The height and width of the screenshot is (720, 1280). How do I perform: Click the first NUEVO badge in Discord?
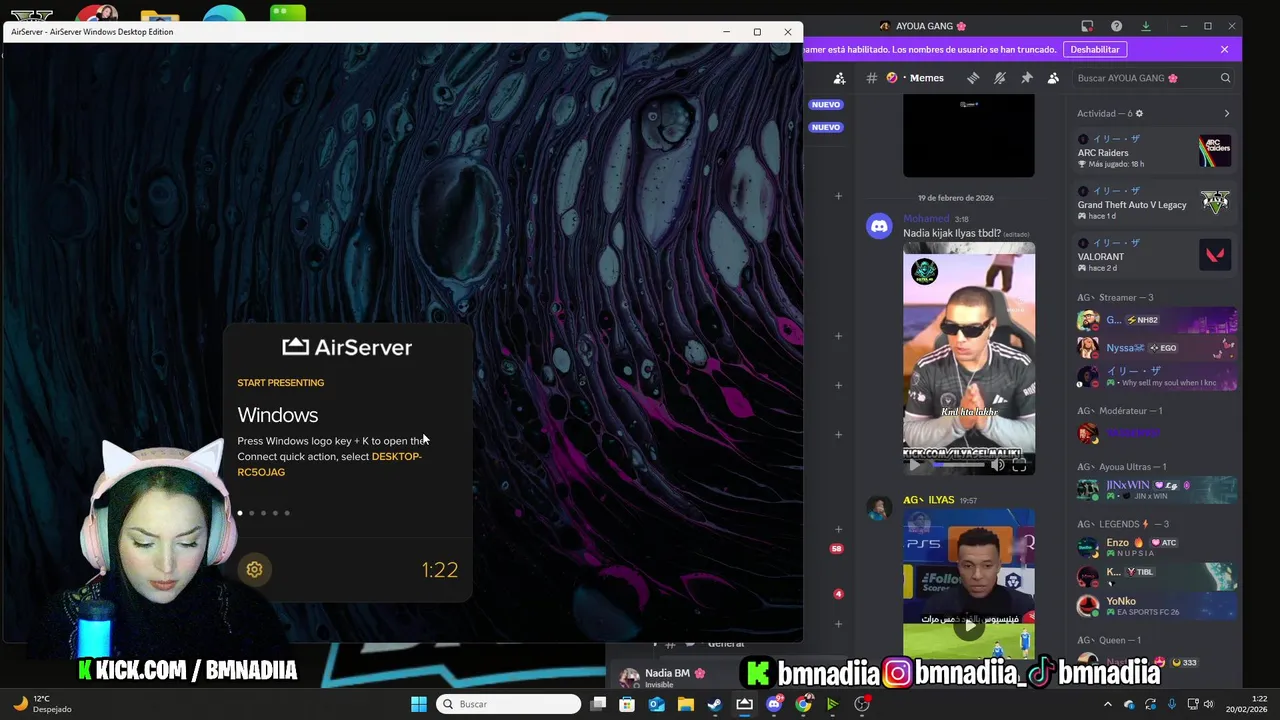click(826, 104)
